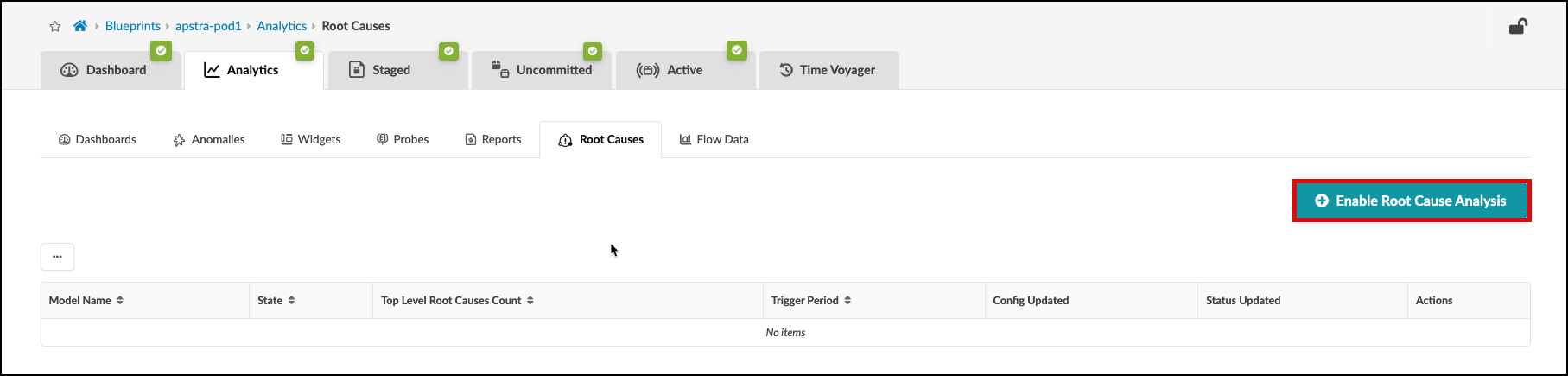Click the favorite star icon in breadcrumb
The image size is (1568, 376).
tap(55, 27)
